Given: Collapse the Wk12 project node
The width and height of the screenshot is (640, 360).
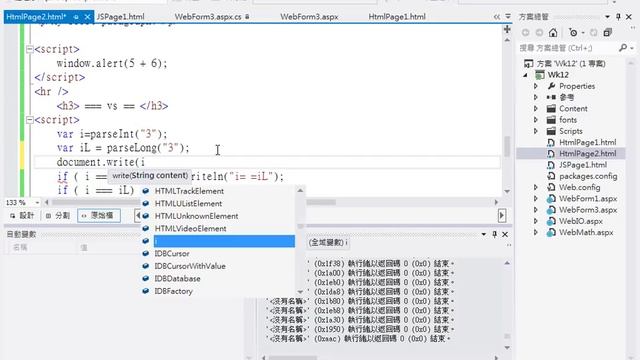Looking at the screenshot, I should tap(526, 75).
